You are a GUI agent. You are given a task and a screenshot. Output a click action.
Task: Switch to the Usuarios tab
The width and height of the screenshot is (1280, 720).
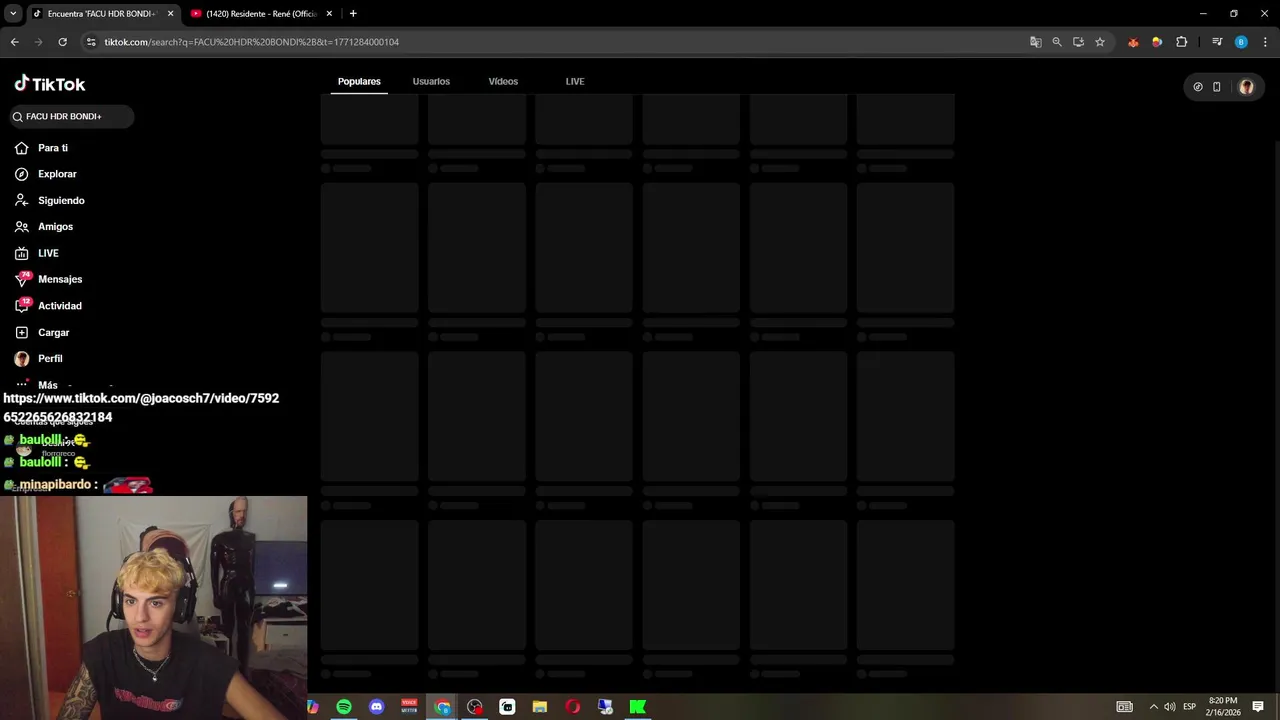[x=431, y=81]
